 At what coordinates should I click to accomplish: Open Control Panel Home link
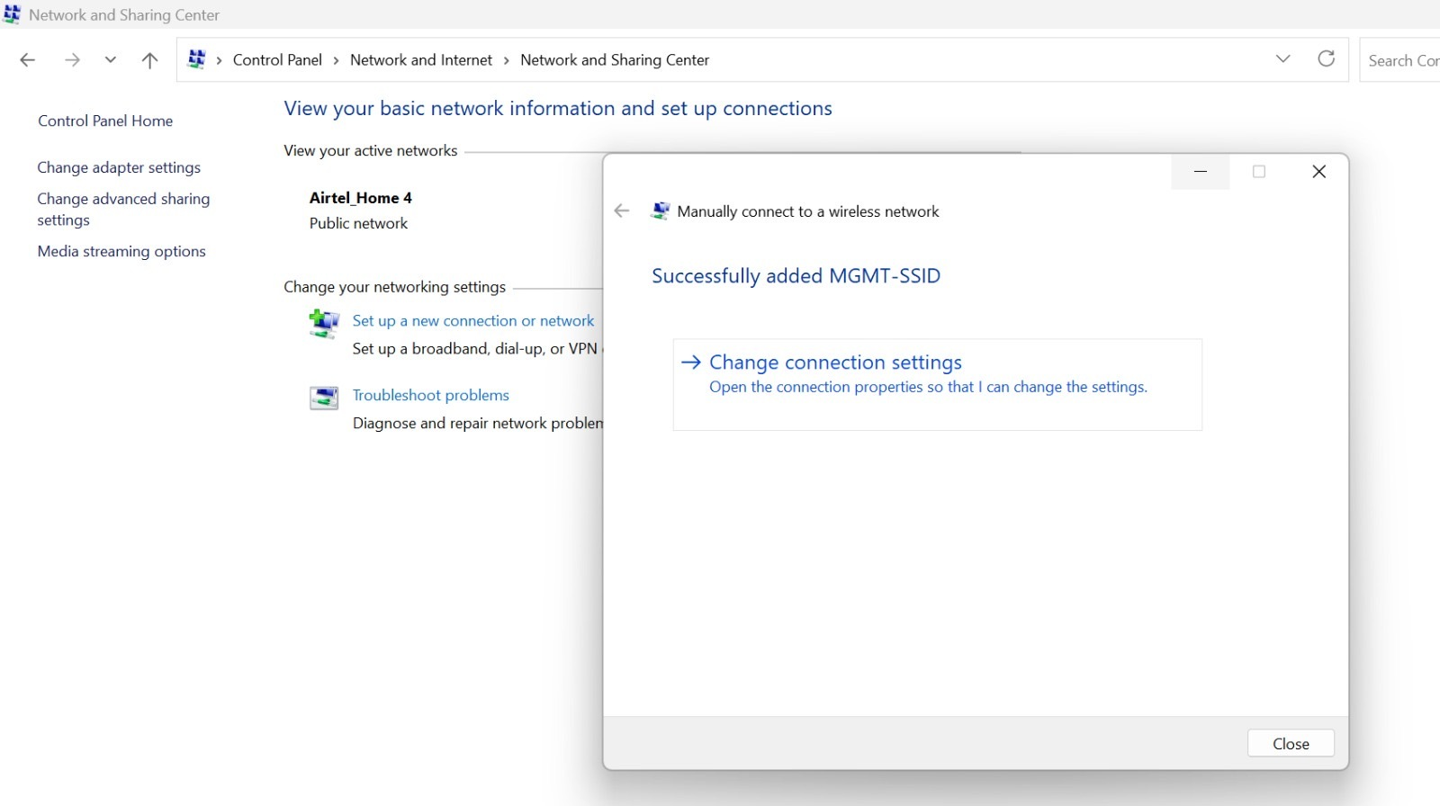tap(105, 121)
